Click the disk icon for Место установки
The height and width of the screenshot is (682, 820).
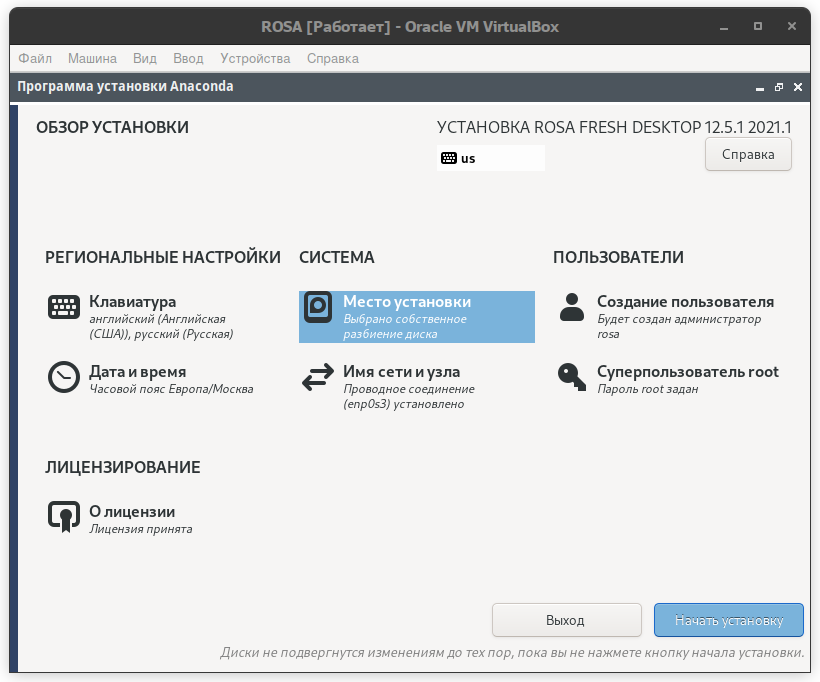[x=318, y=307]
